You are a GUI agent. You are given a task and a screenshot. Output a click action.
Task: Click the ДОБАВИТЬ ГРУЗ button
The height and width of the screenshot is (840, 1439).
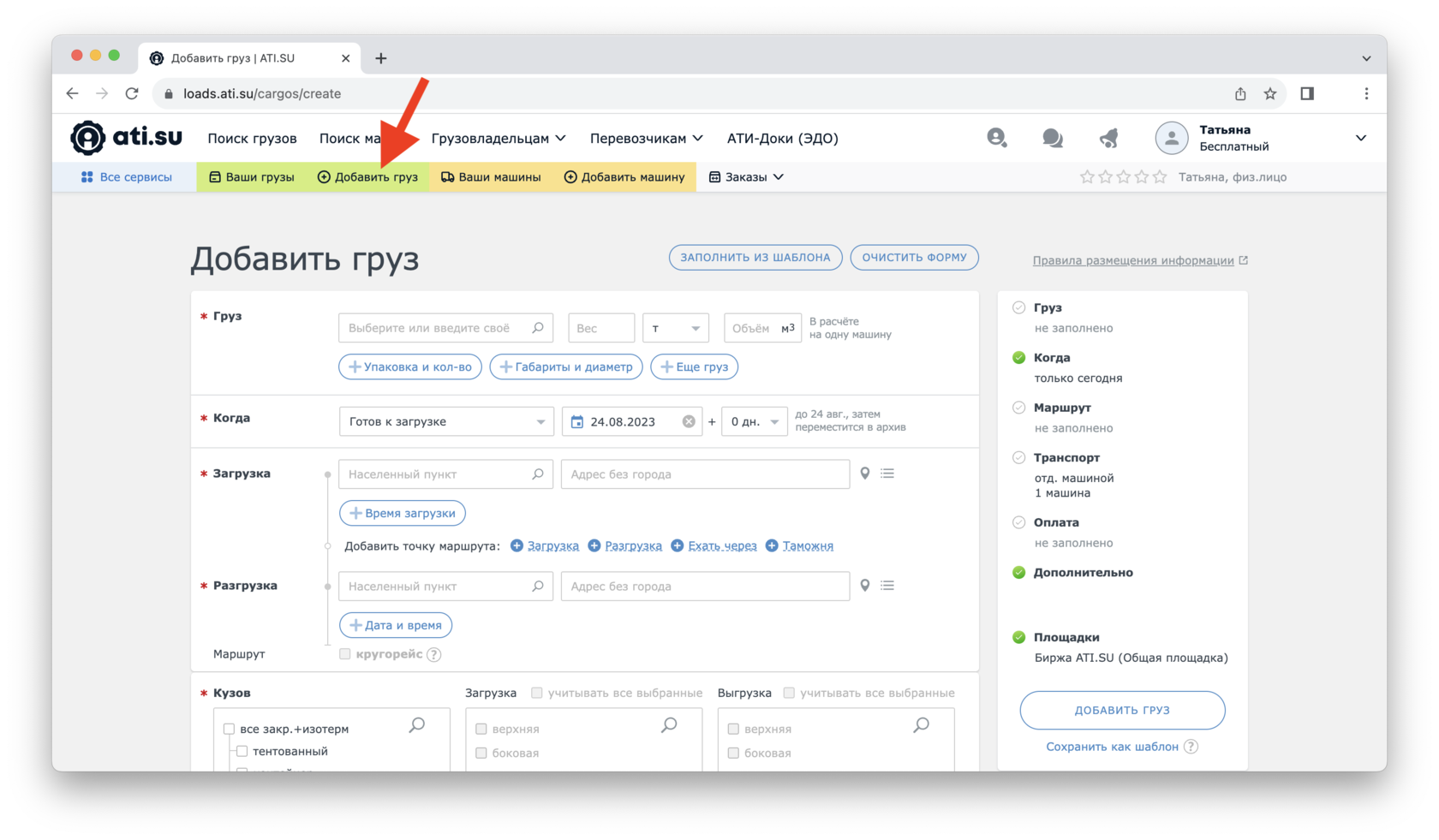1122,710
